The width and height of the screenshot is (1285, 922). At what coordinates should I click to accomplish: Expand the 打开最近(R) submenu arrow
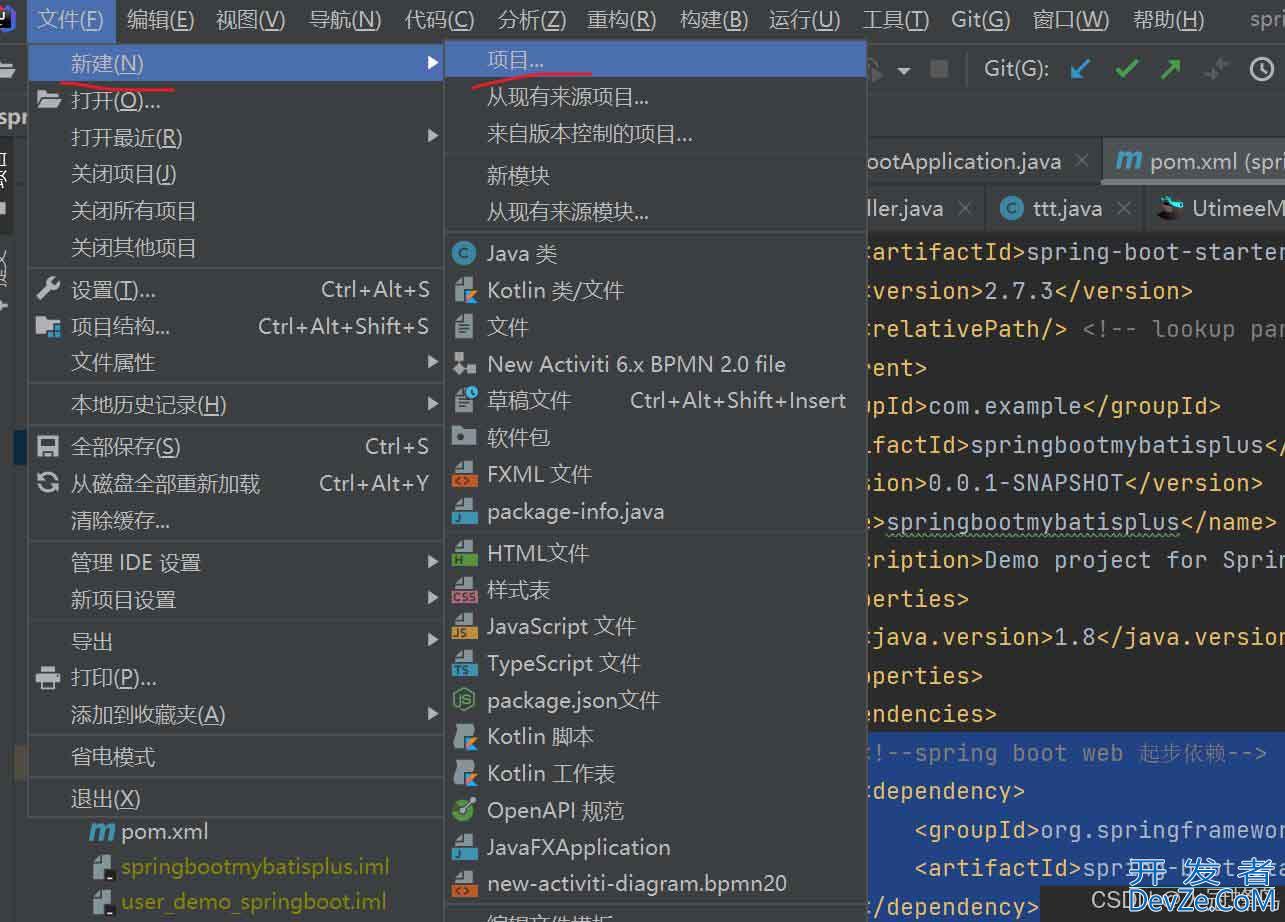click(432, 136)
